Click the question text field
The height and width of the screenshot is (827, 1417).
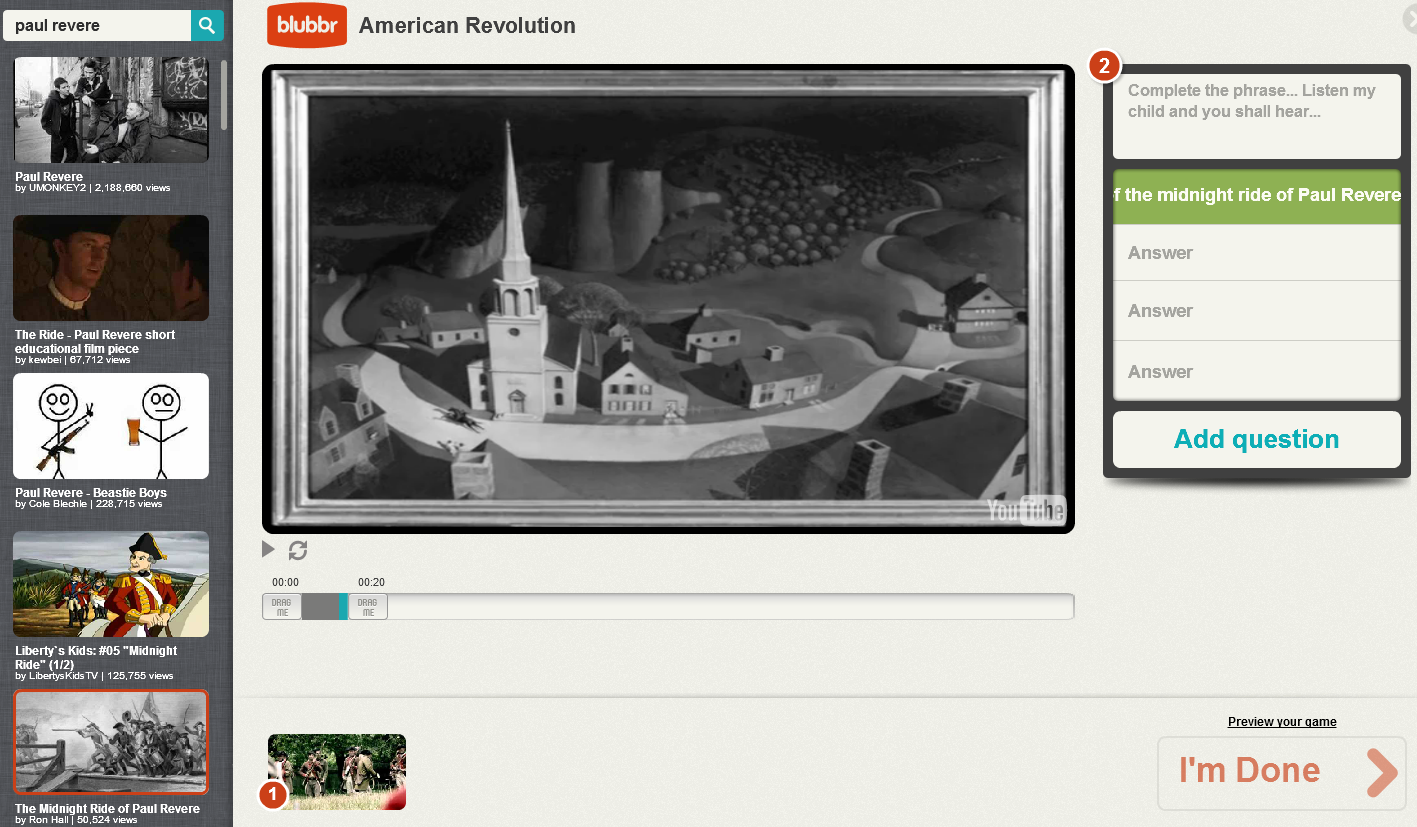[1257, 116]
